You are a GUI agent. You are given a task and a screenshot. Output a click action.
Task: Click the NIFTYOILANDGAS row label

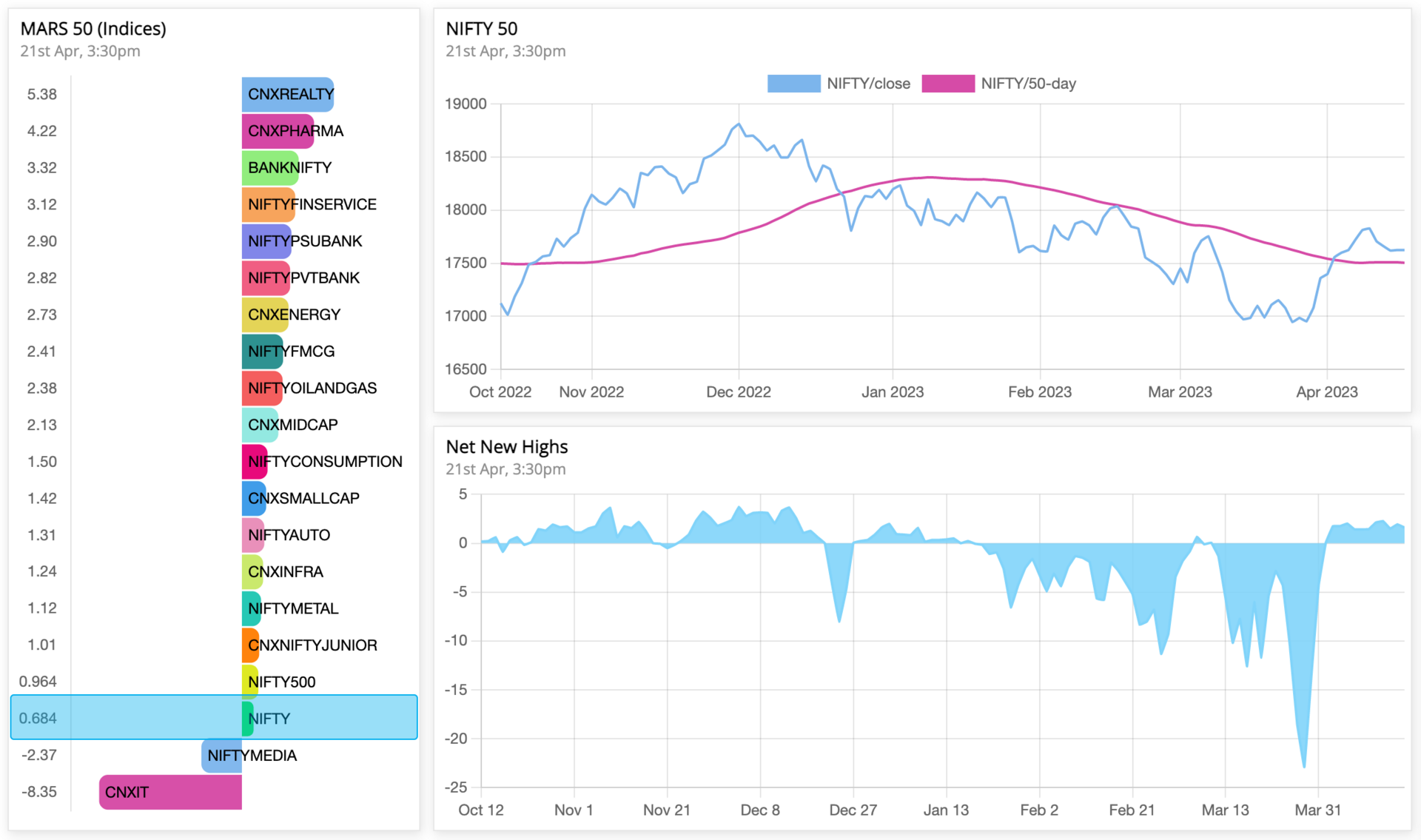(x=312, y=389)
